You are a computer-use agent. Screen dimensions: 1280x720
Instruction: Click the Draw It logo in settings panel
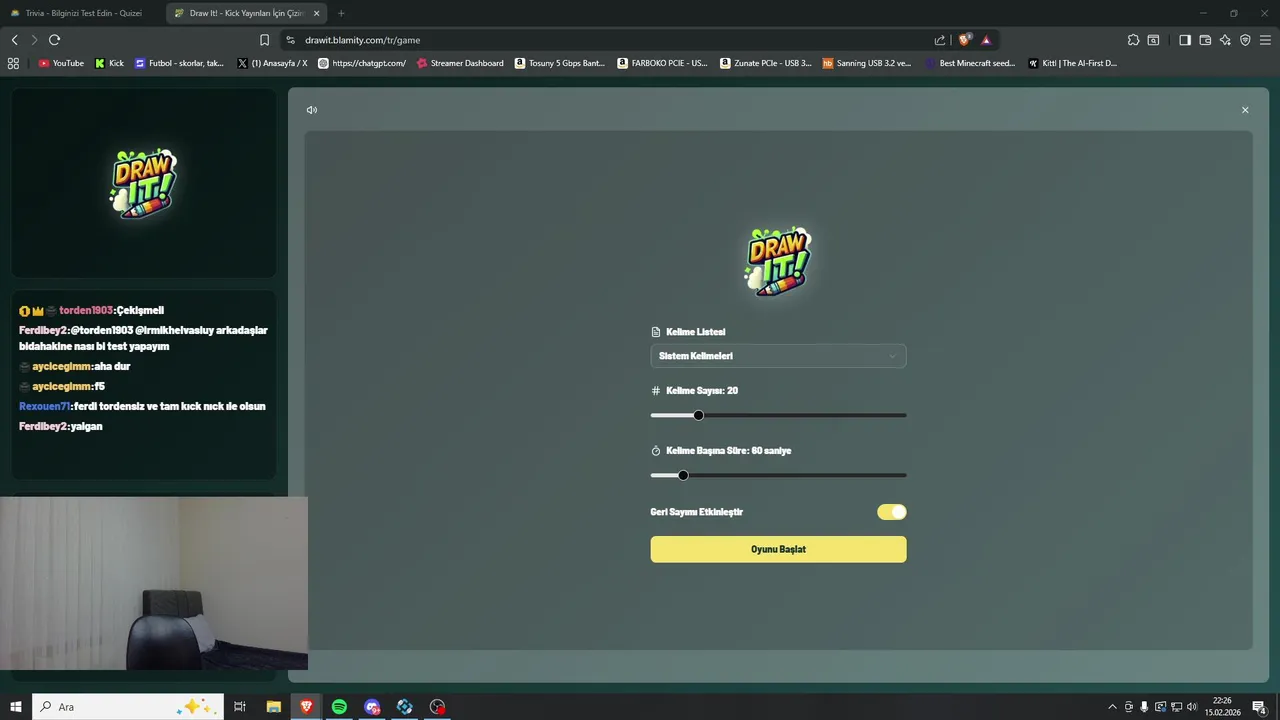(778, 261)
